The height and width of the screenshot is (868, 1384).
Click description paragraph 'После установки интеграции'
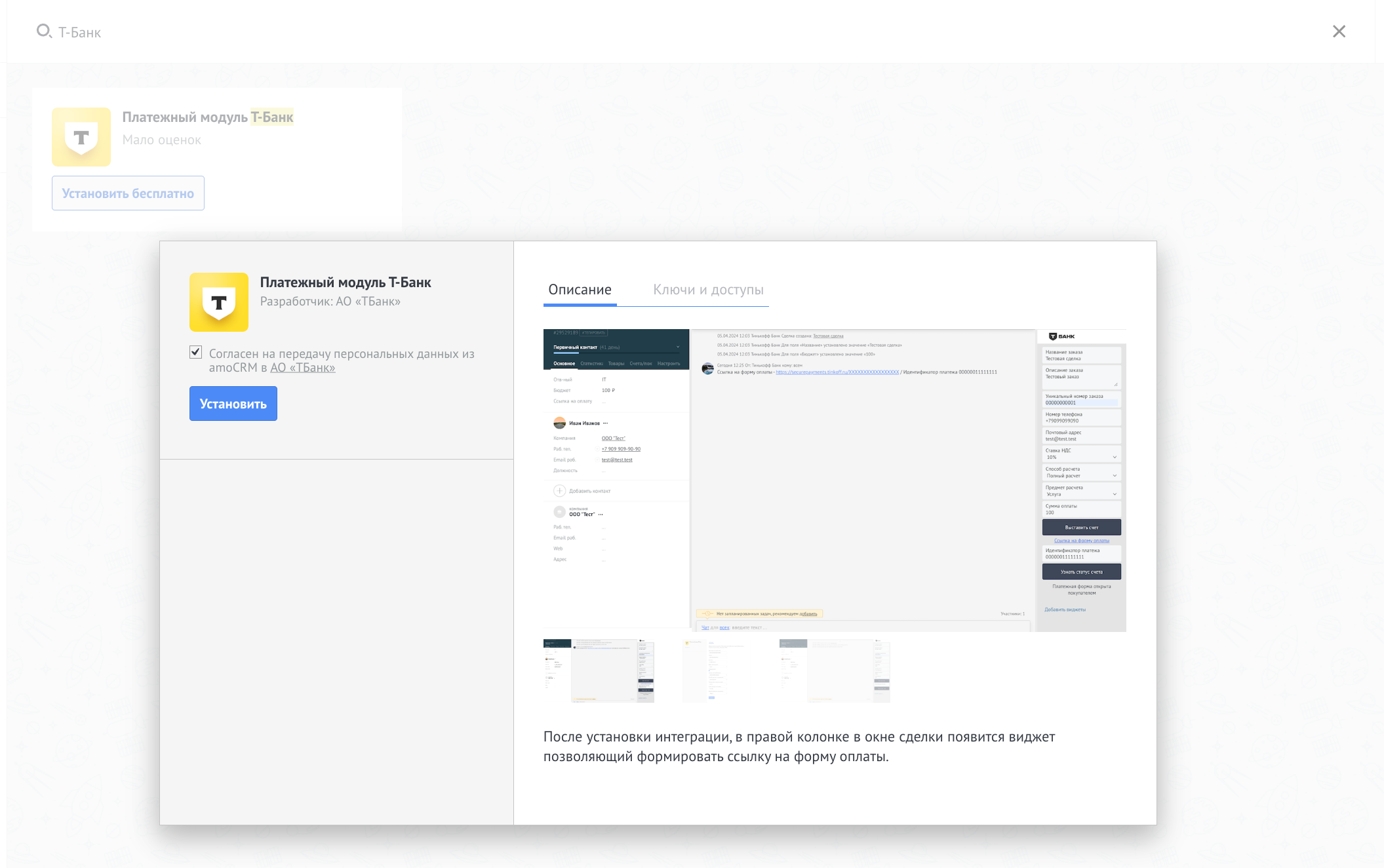pos(799,747)
